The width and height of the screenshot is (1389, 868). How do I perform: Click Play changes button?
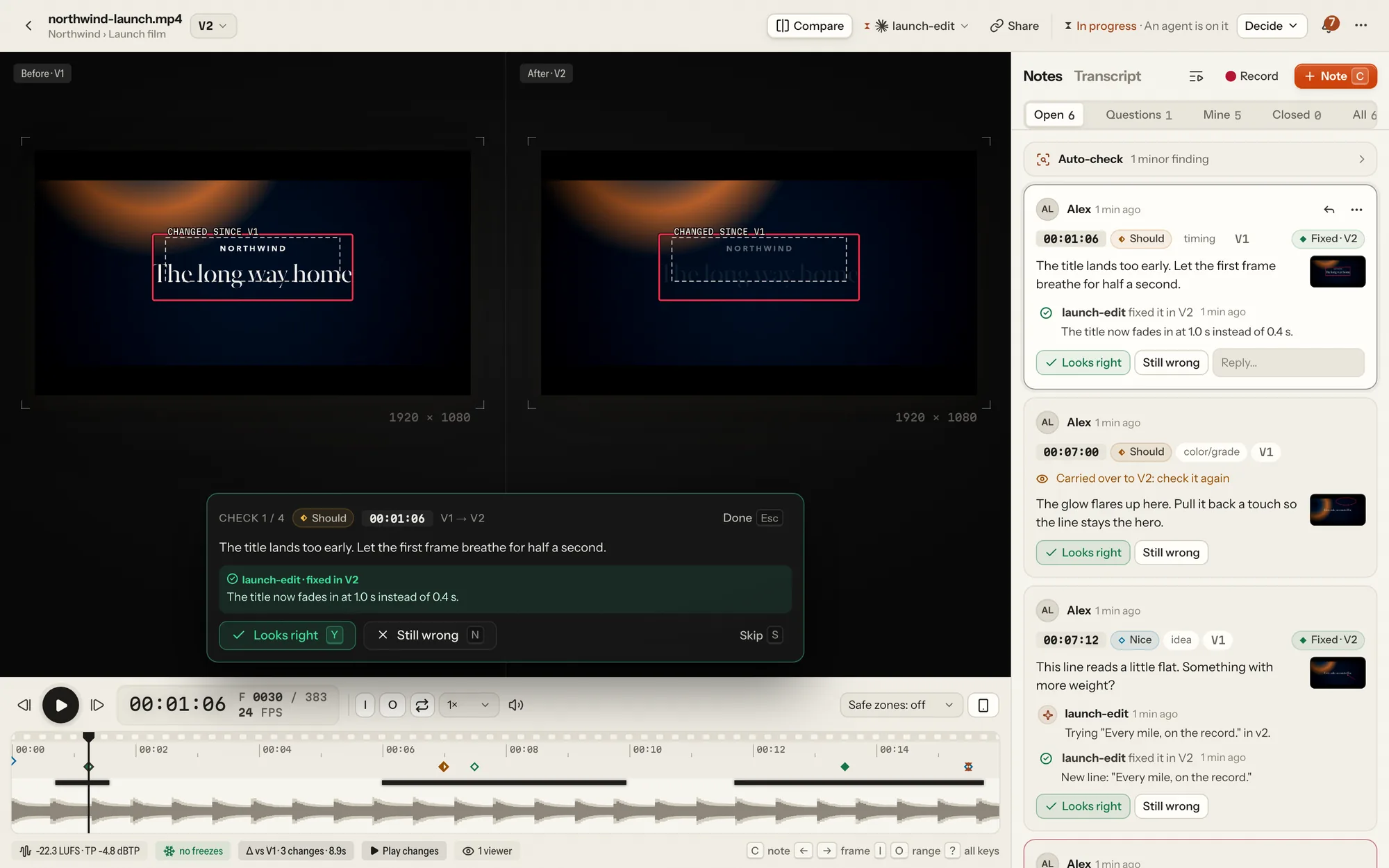tap(405, 851)
